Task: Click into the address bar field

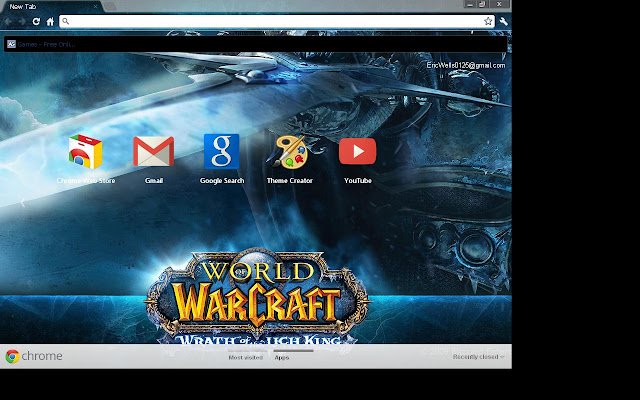Action: pyautogui.click(x=277, y=21)
